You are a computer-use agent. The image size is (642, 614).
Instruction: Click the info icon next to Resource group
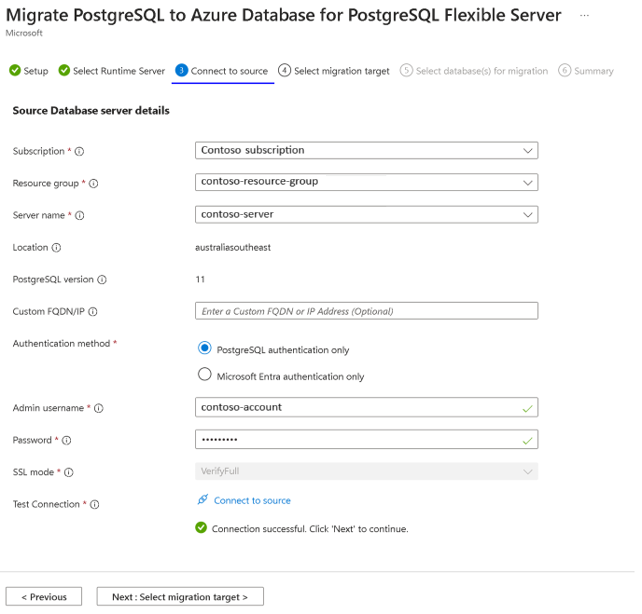pos(94,184)
